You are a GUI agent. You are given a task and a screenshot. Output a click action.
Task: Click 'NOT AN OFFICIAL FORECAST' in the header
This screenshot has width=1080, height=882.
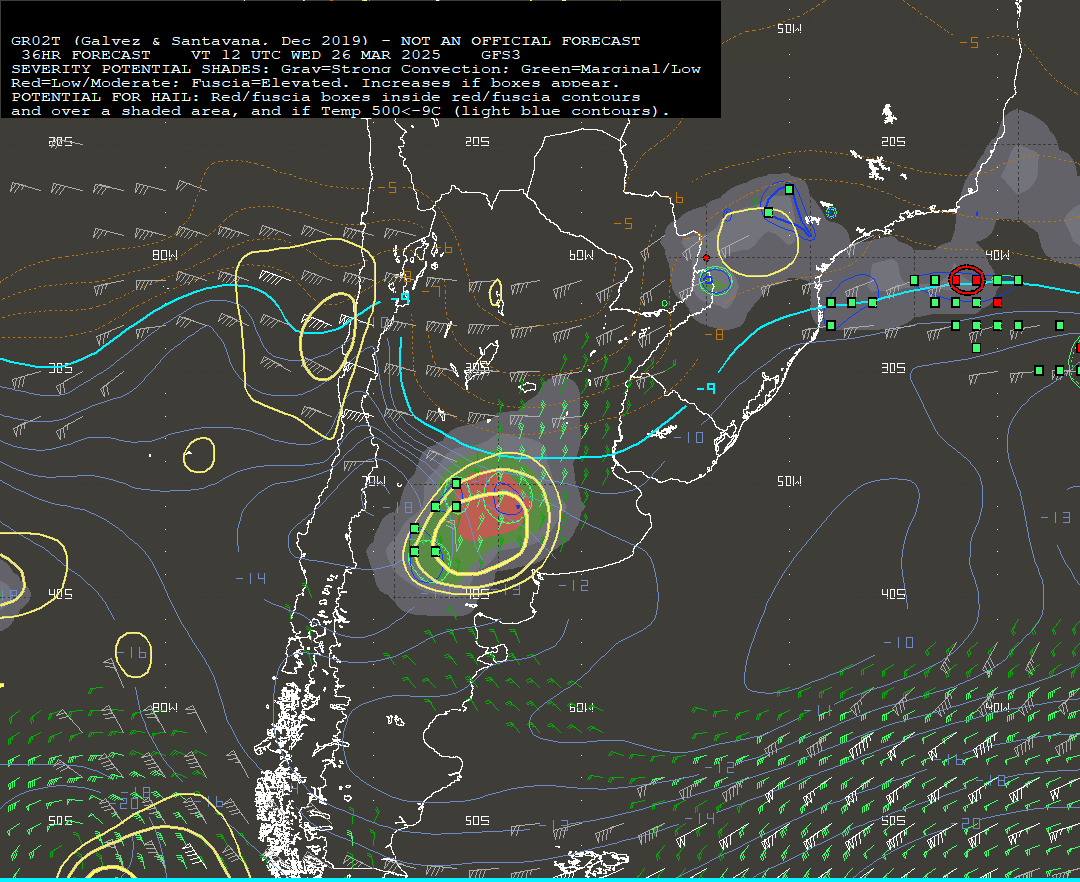point(521,41)
